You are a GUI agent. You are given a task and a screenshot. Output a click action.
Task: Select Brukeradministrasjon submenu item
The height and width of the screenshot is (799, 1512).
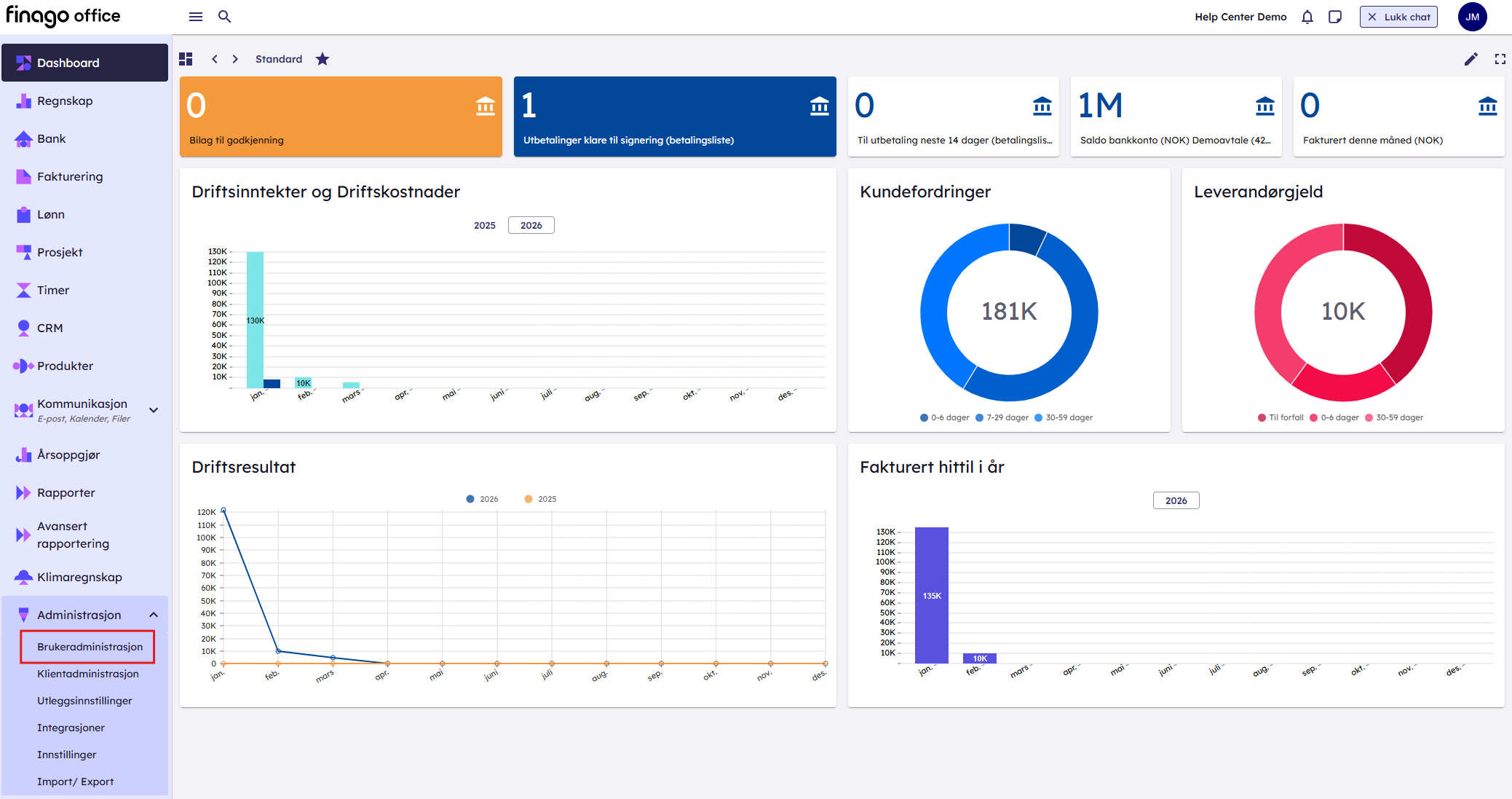coord(90,647)
